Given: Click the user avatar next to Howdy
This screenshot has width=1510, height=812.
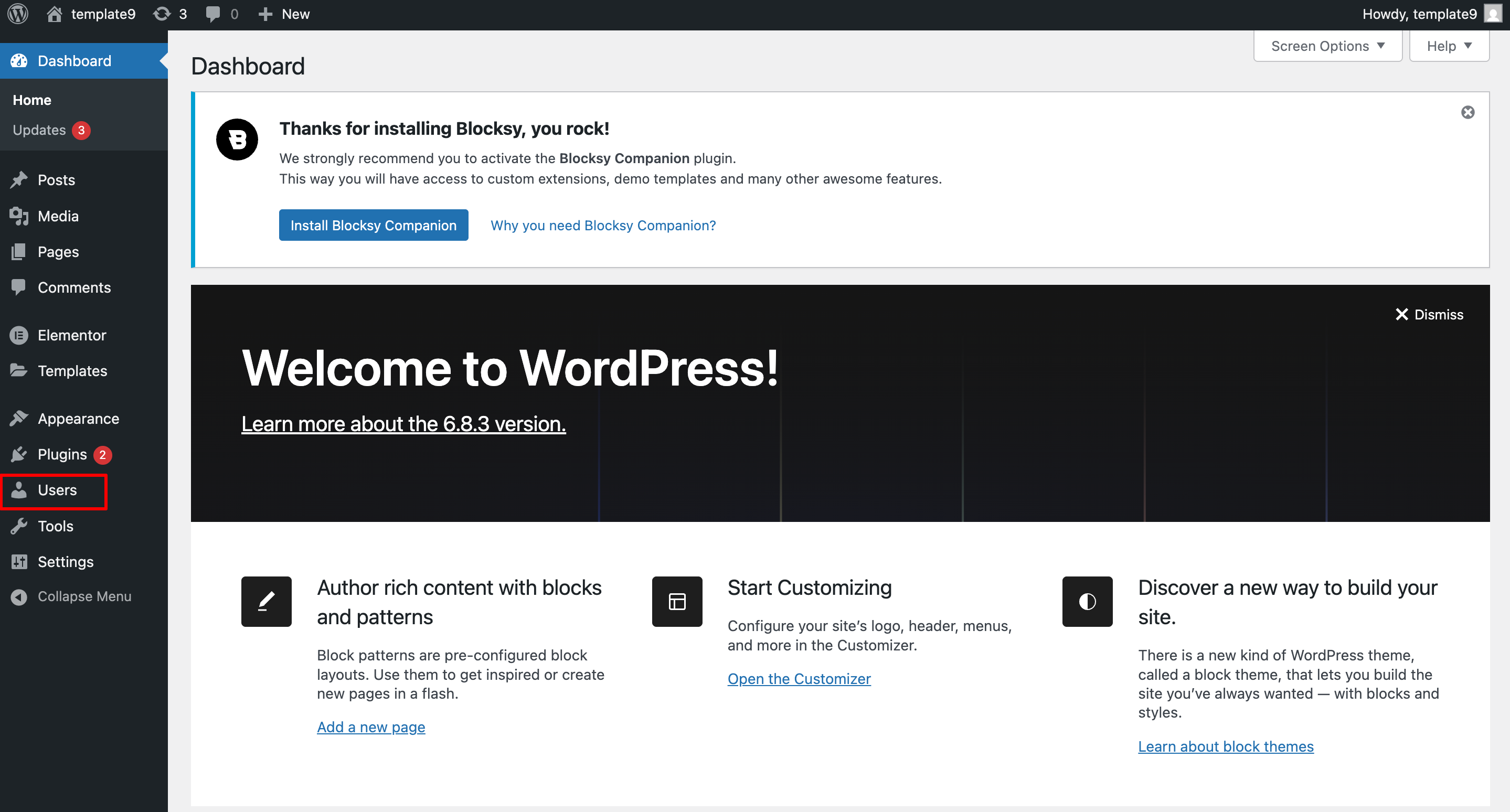Looking at the screenshot, I should click(1493, 14).
